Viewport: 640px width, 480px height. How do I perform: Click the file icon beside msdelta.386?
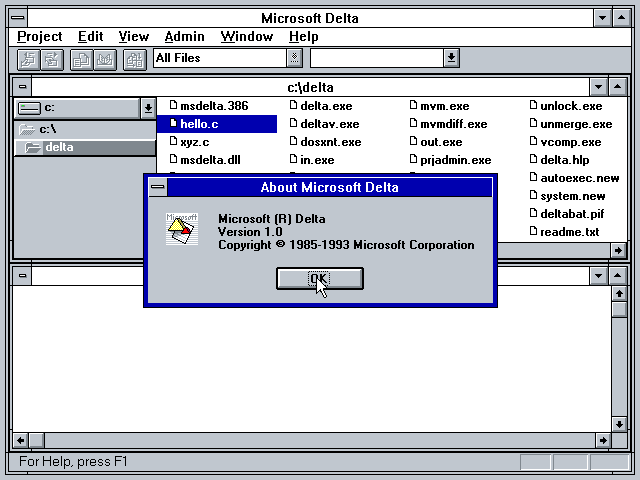click(173, 105)
